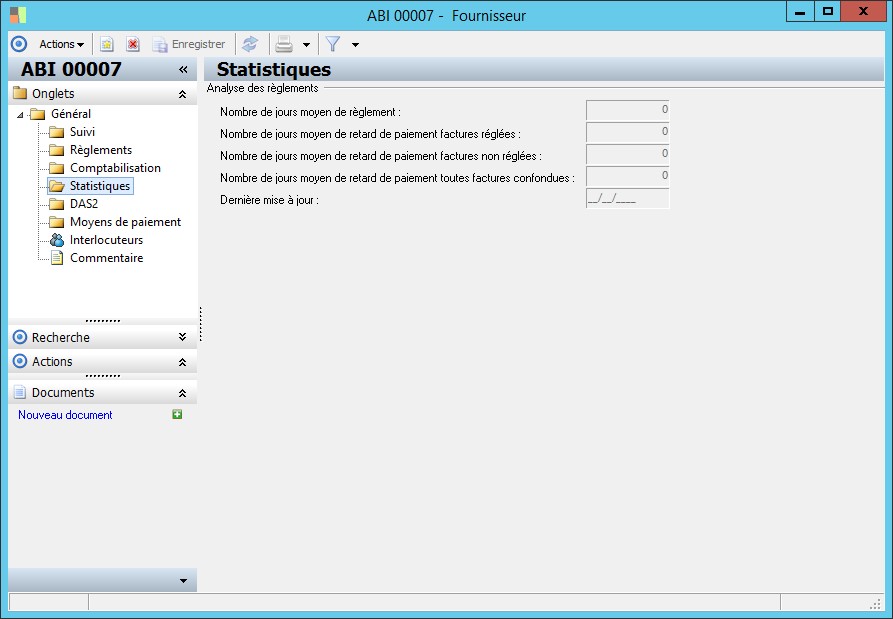This screenshot has height=619, width=893.
Task: Expand the Recherche section
Action: coord(182,337)
